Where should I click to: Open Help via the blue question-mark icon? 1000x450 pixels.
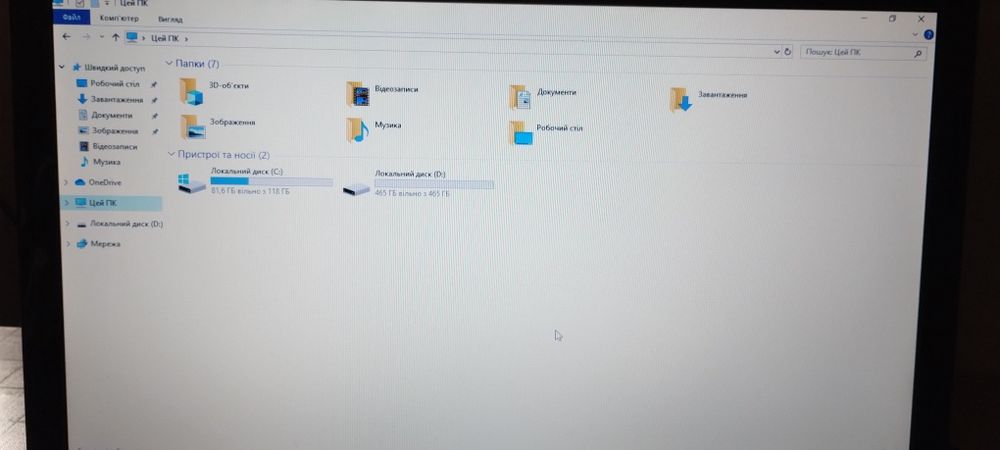tap(929, 34)
